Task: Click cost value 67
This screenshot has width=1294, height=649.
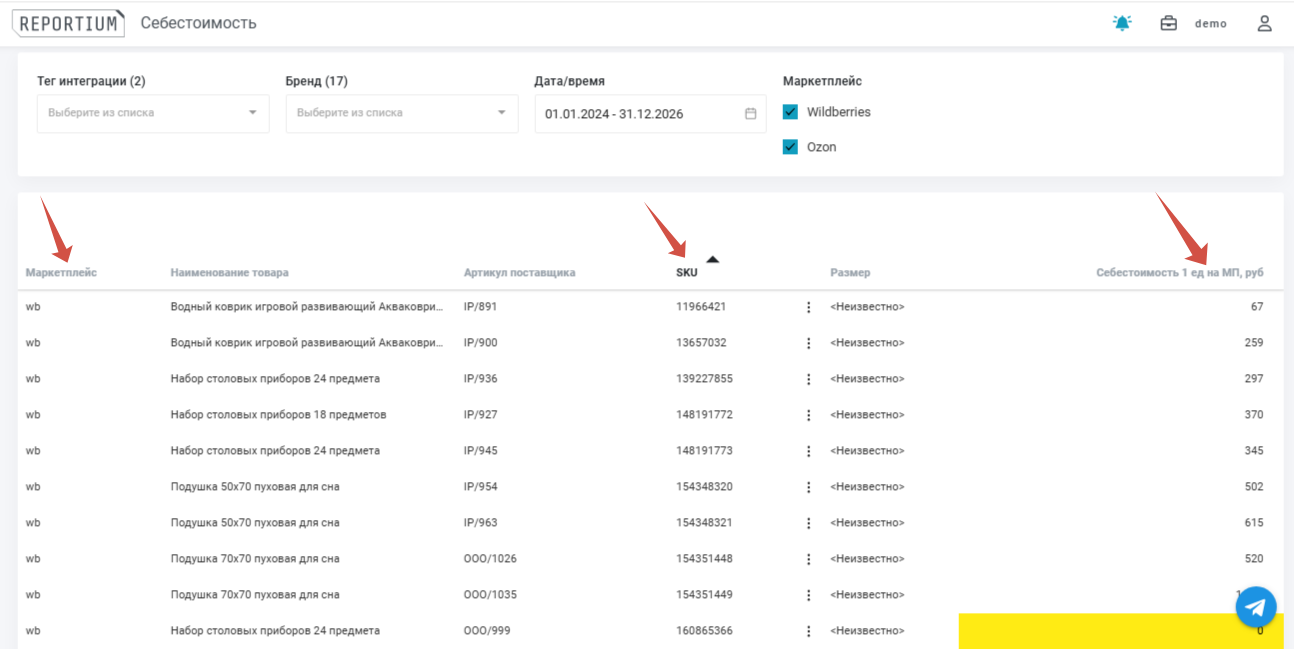Action: coord(1257,307)
